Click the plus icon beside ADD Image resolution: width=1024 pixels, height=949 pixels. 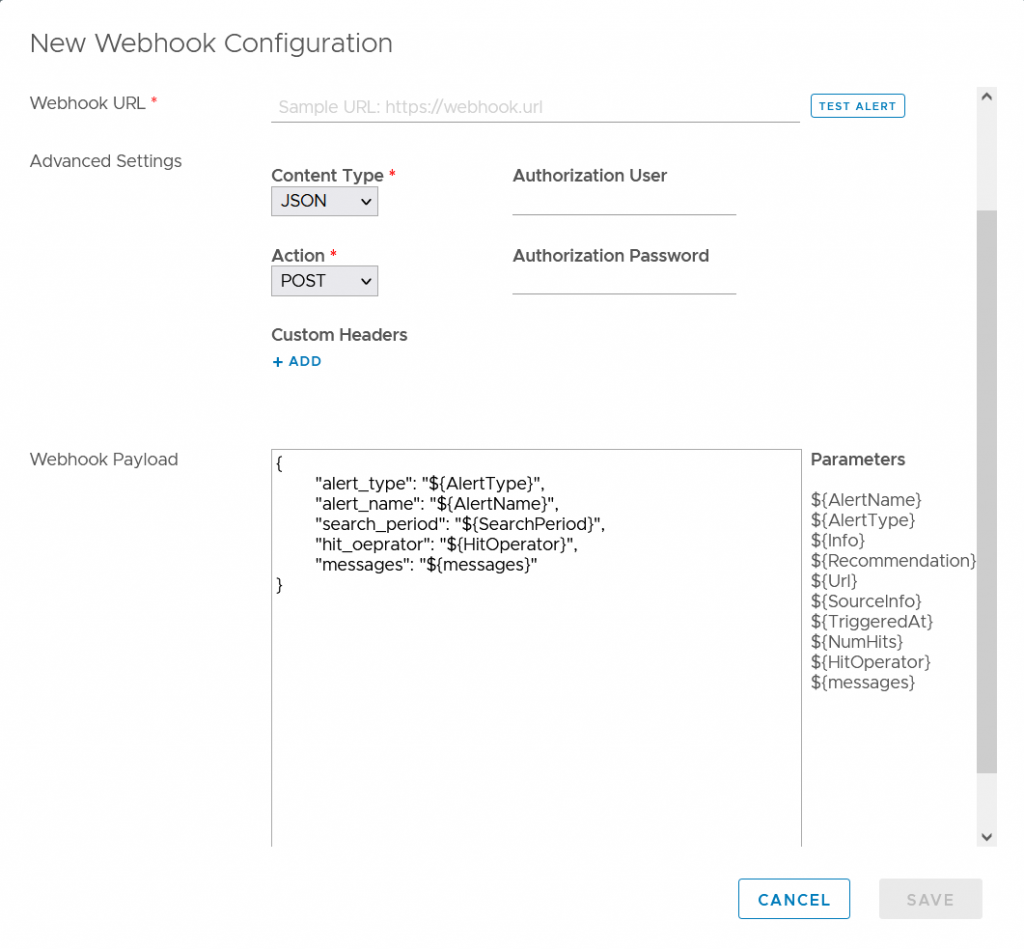click(278, 362)
